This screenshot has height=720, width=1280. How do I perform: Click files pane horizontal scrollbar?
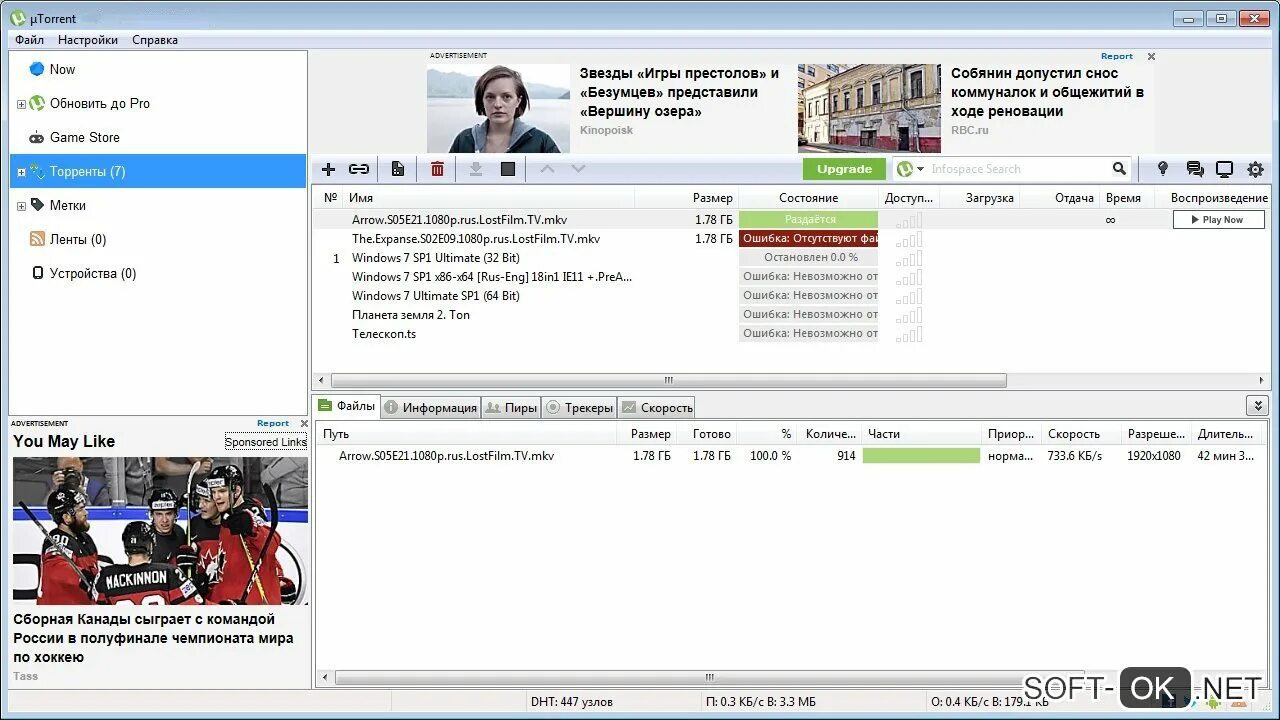[710, 677]
